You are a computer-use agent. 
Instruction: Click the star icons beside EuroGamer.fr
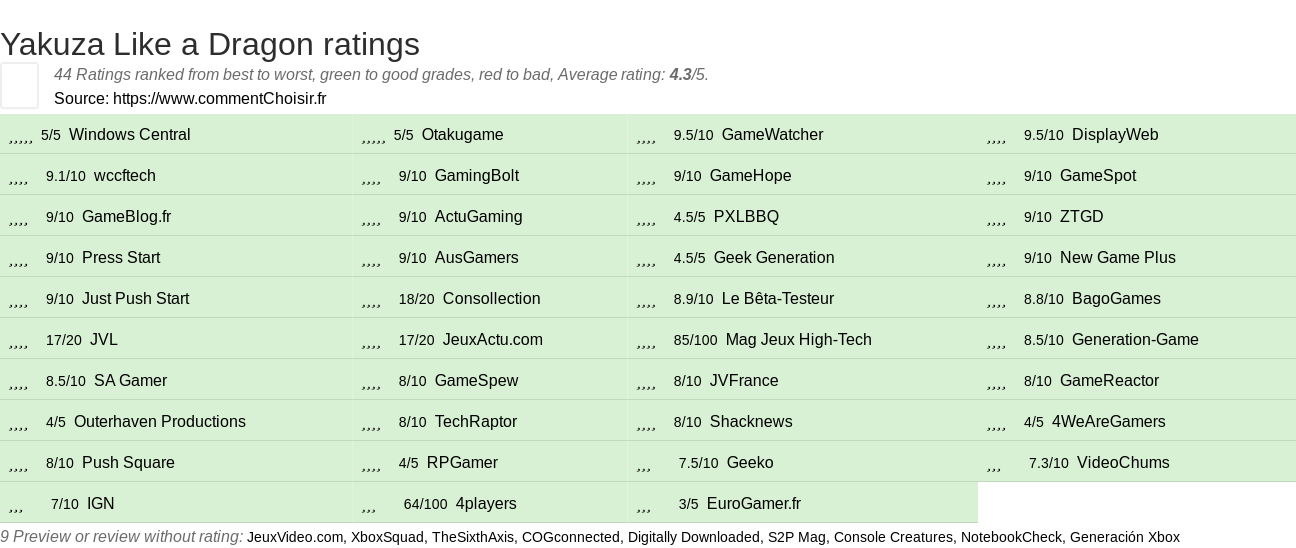644,504
